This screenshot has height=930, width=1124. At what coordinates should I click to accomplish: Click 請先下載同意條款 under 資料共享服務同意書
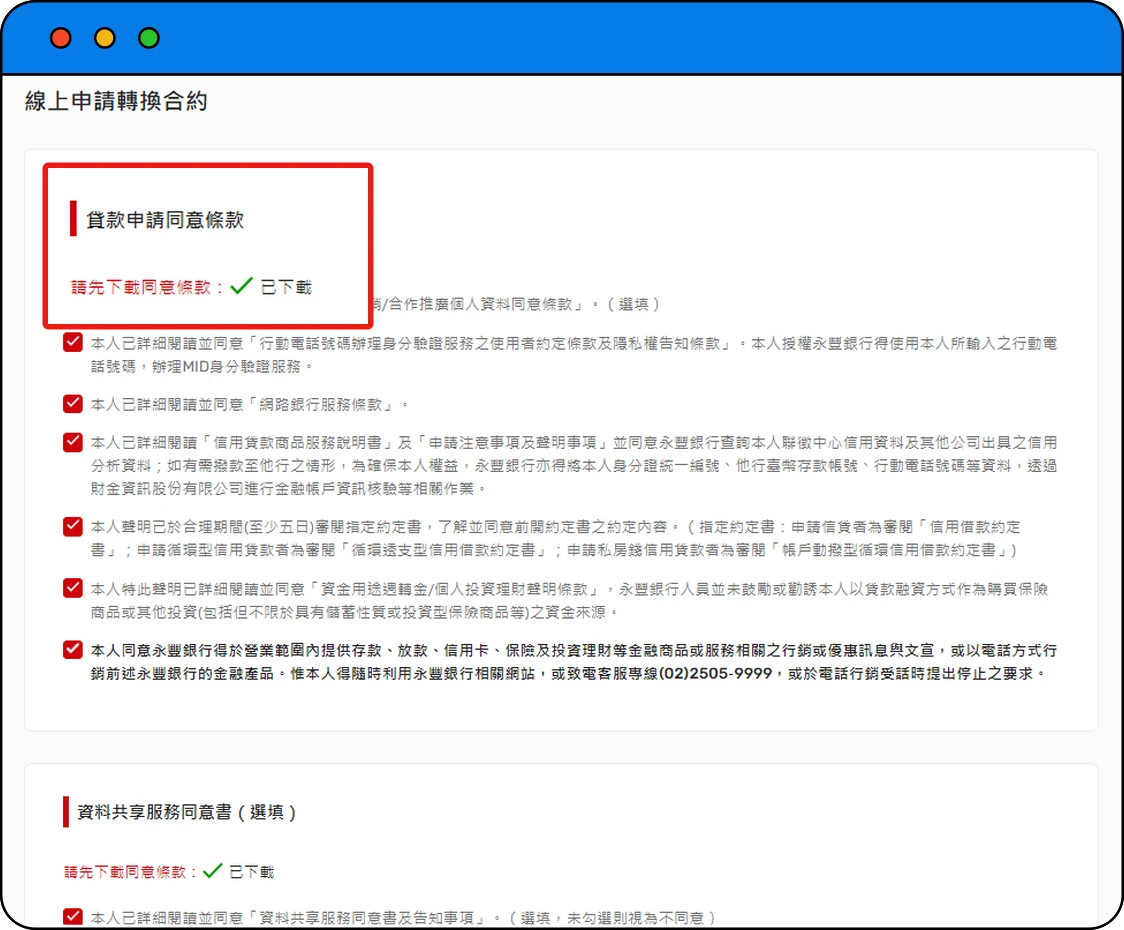point(130,872)
